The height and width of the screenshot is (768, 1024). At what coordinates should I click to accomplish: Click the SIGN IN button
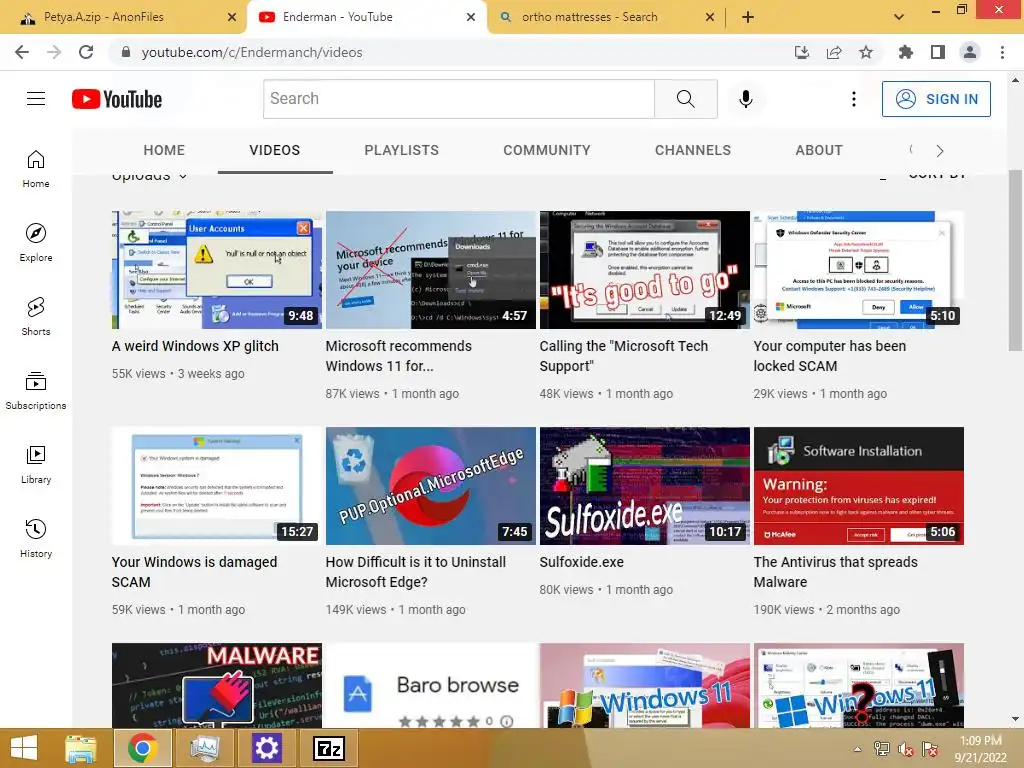pos(936,99)
